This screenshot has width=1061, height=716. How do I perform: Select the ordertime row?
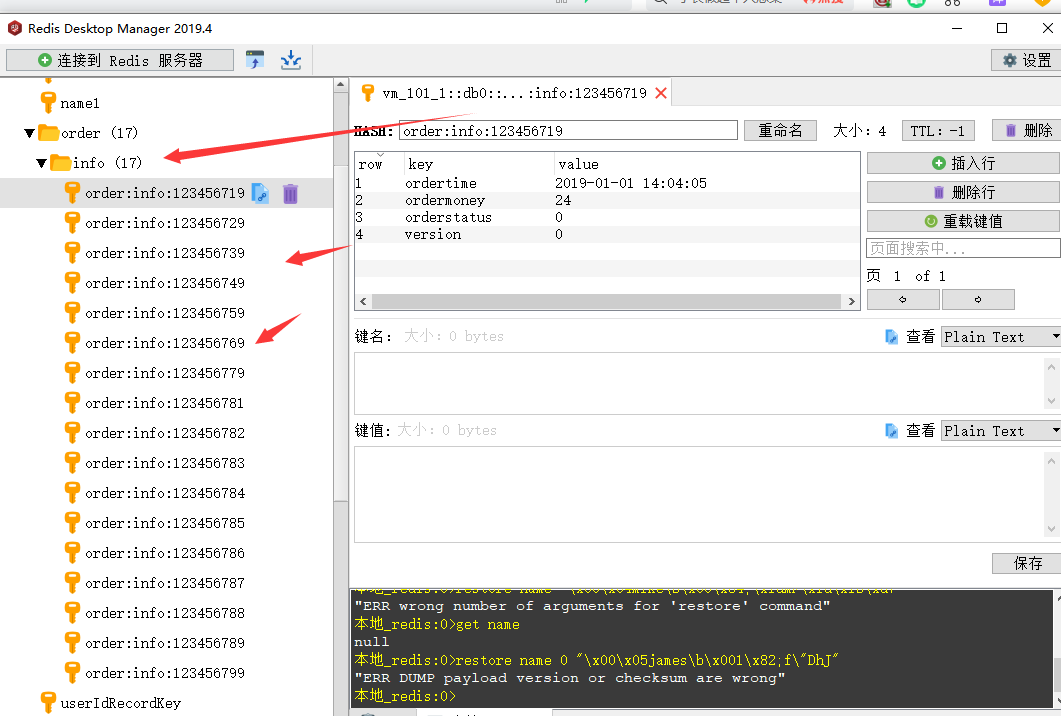[607, 183]
